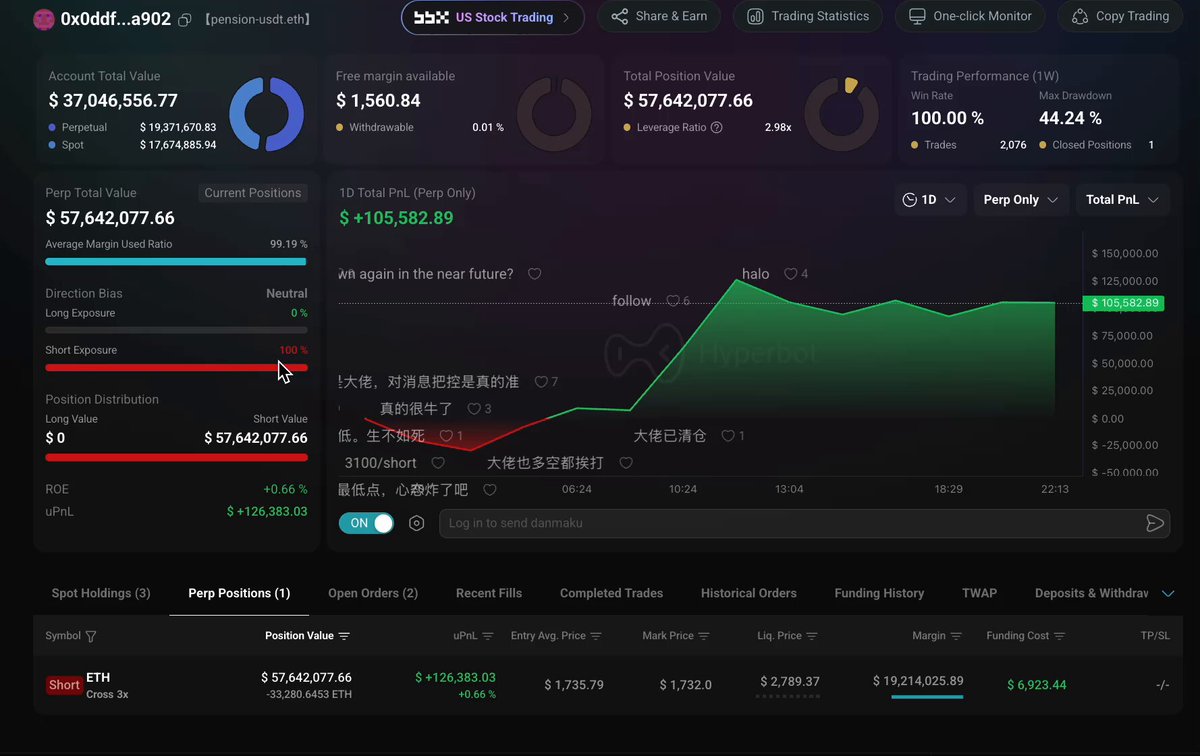Click margin value $19,214,025.89
Viewport: 1200px width, 756px height.
(918, 681)
